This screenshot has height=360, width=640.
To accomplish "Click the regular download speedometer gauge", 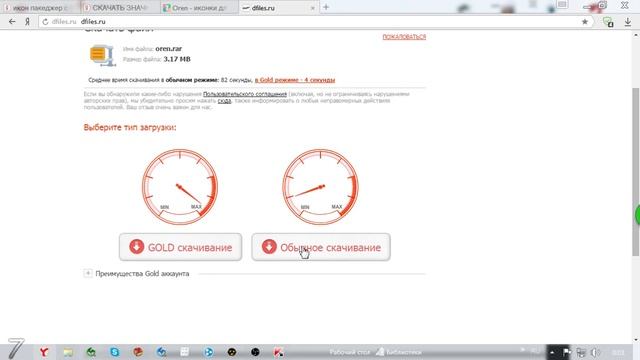I will pyautogui.click(x=320, y=187).
